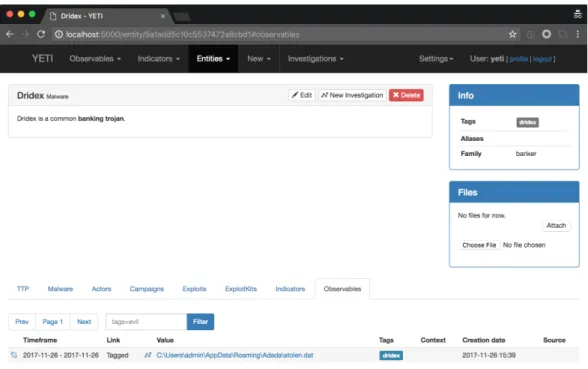Screen dimensions: 588x369
Task: Delete the Dridex entity
Action: tap(406, 95)
